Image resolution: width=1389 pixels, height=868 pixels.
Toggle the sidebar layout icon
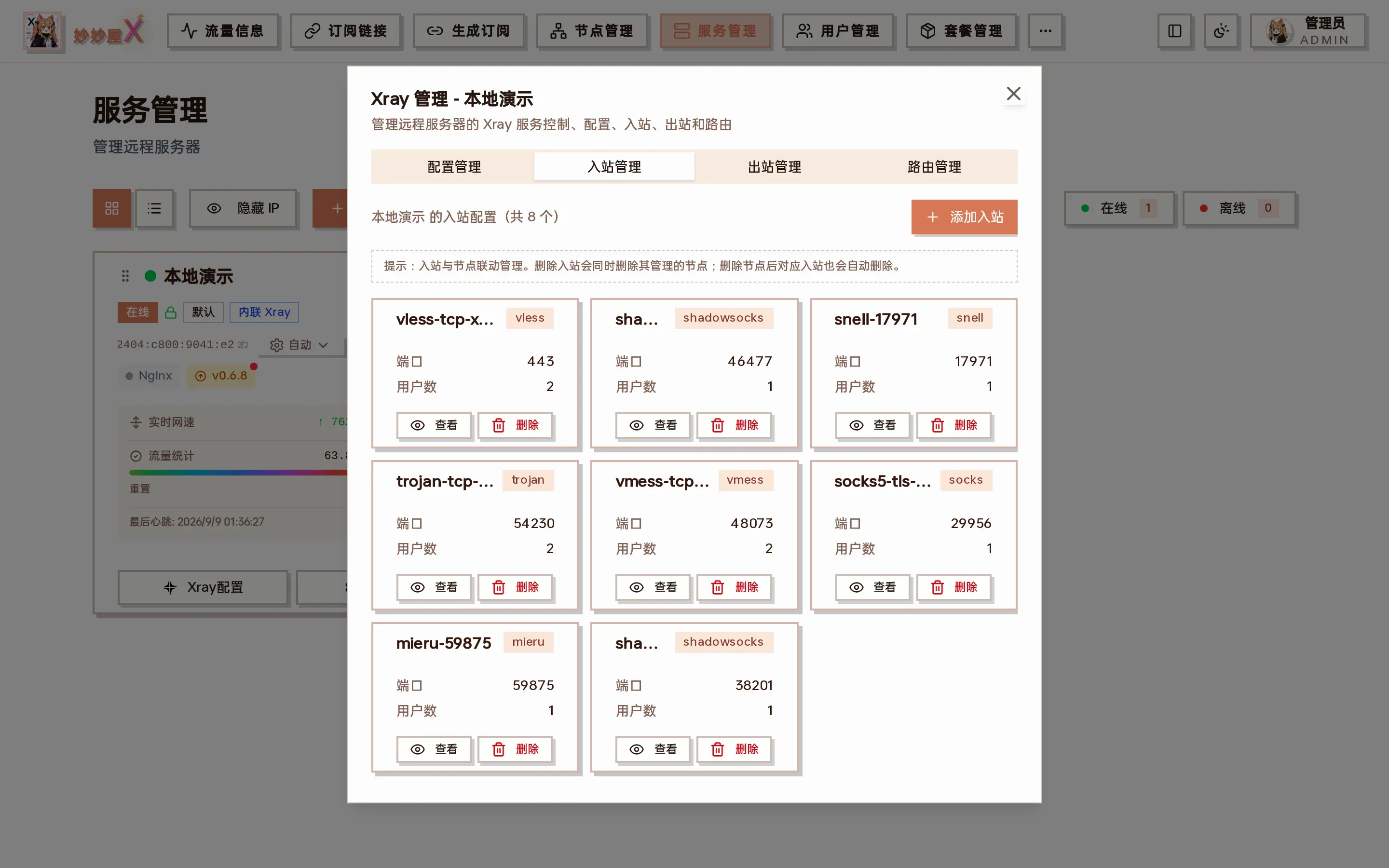click(1174, 31)
